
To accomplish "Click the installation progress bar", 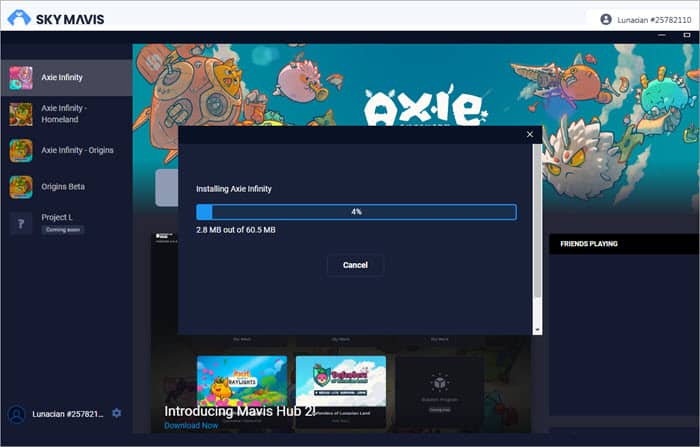I will 356,212.
